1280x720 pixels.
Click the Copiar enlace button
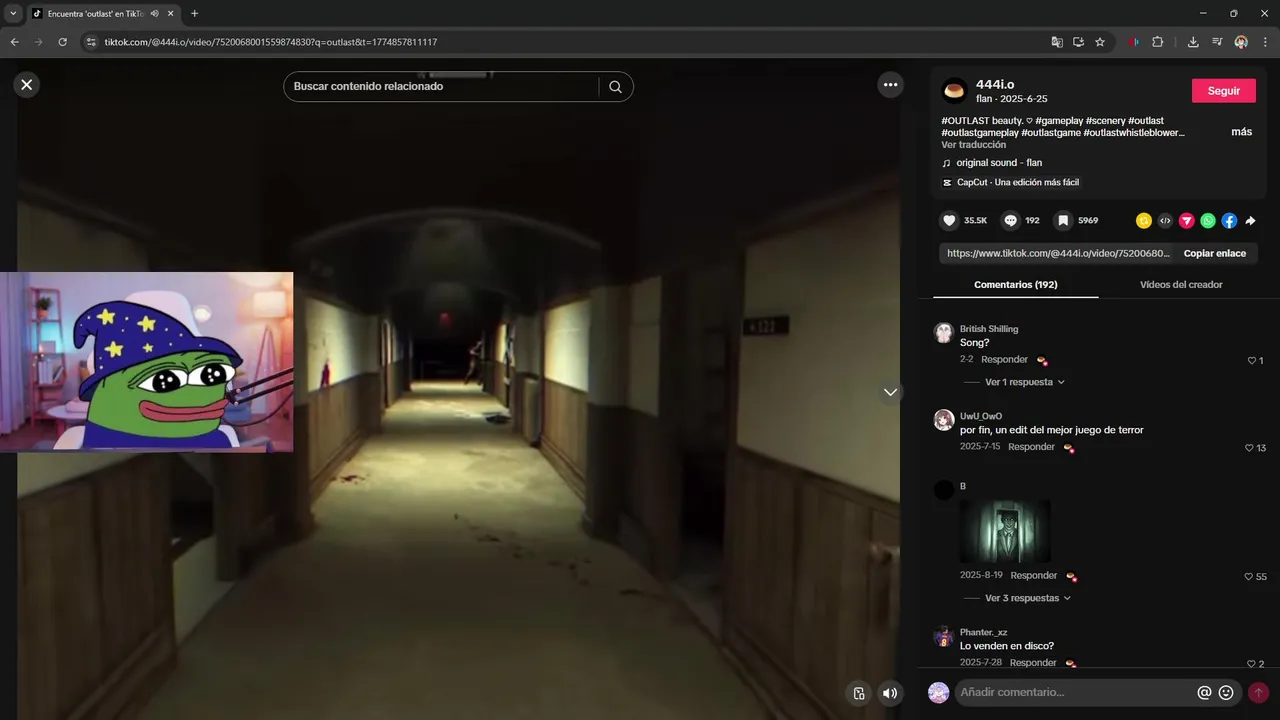[x=1215, y=253]
